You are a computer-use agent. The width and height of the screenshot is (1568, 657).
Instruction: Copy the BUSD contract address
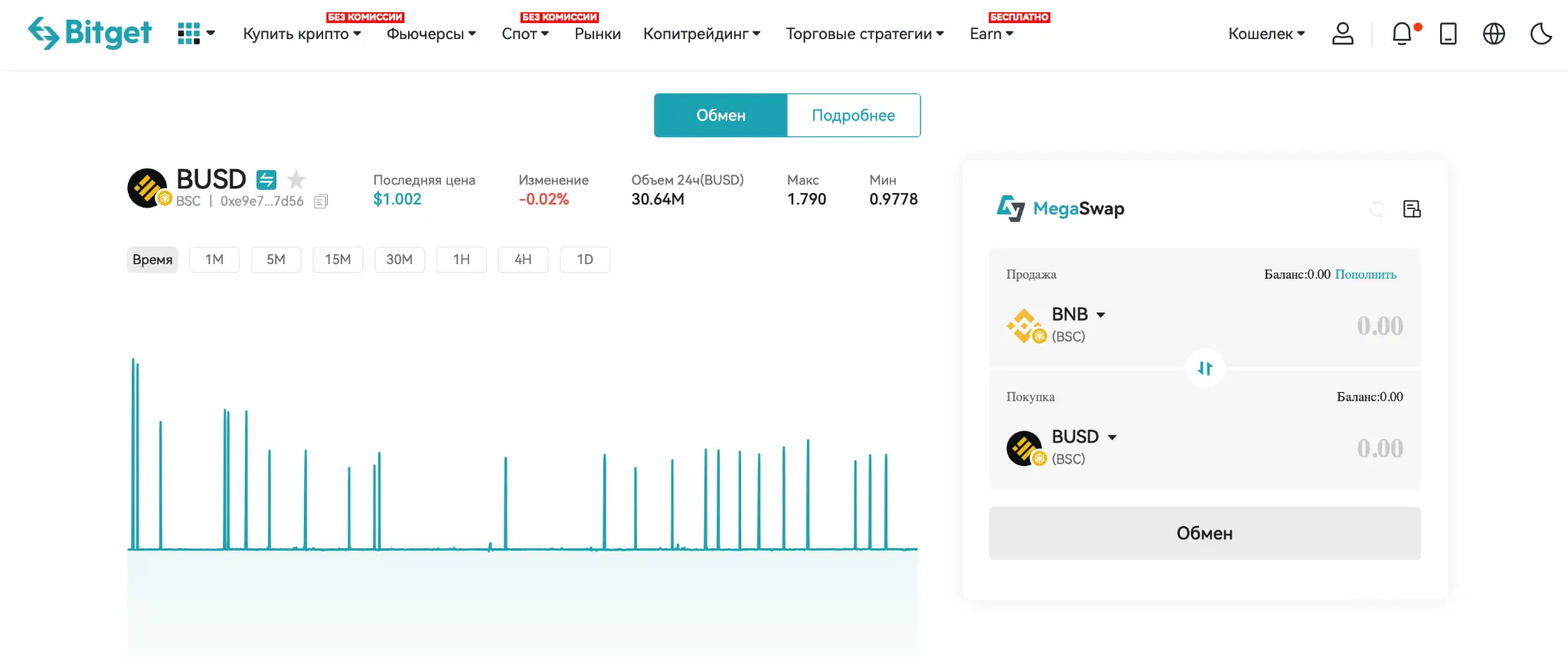pyautogui.click(x=321, y=201)
